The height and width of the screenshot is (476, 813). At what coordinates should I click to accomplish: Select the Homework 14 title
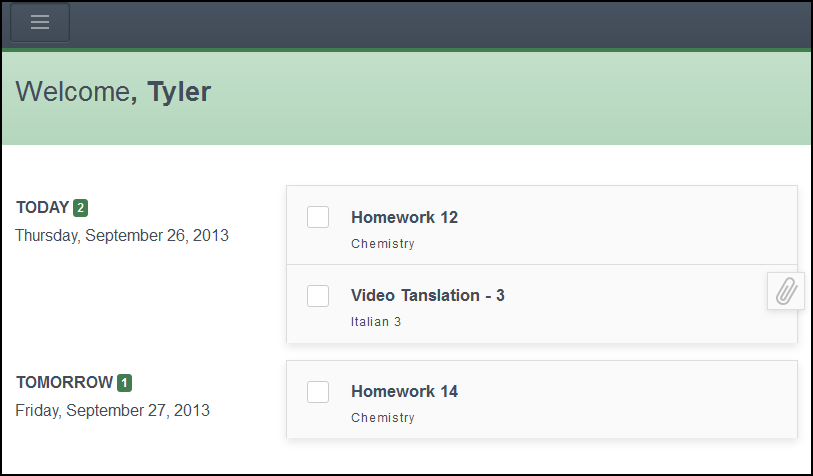coord(404,391)
